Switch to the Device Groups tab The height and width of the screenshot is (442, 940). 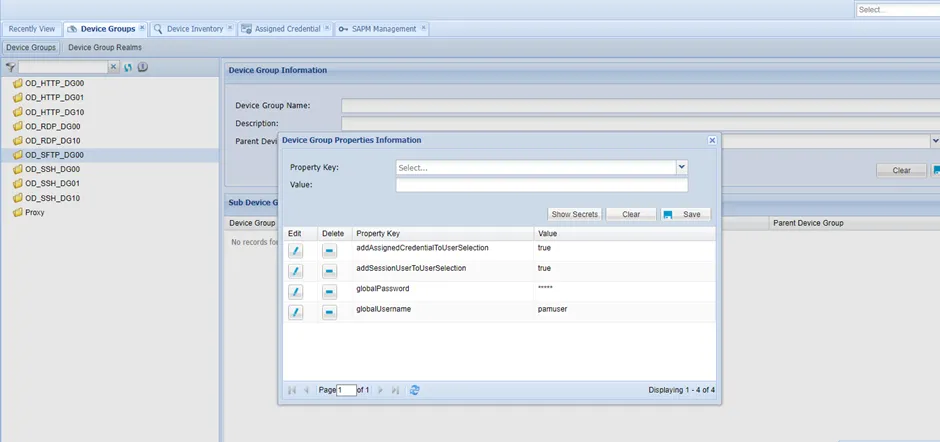coord(108,29)
